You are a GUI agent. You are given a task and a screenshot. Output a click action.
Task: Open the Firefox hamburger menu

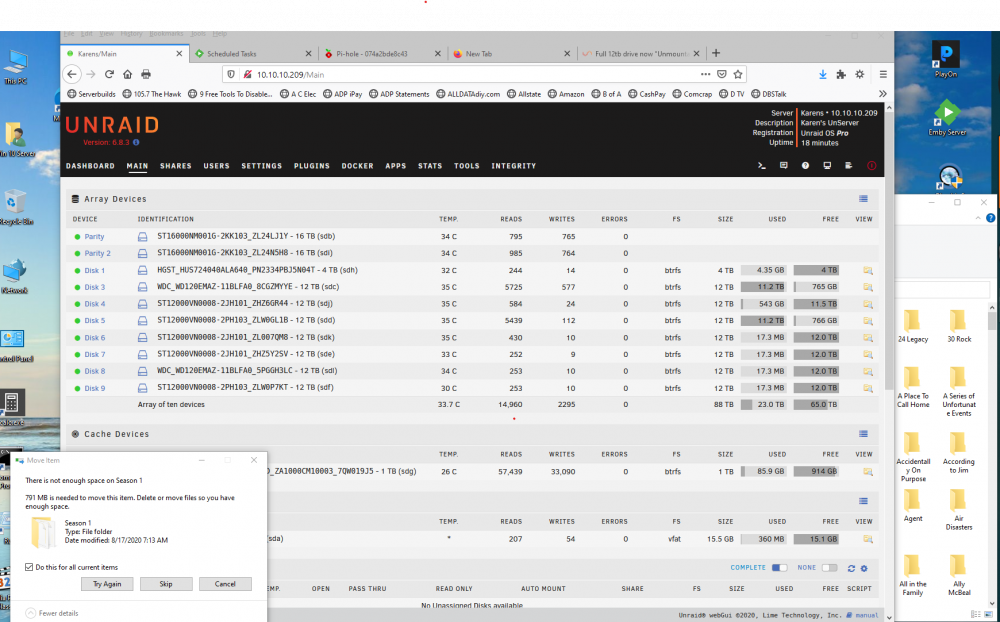pyautogui.click(x=883, y=75)
